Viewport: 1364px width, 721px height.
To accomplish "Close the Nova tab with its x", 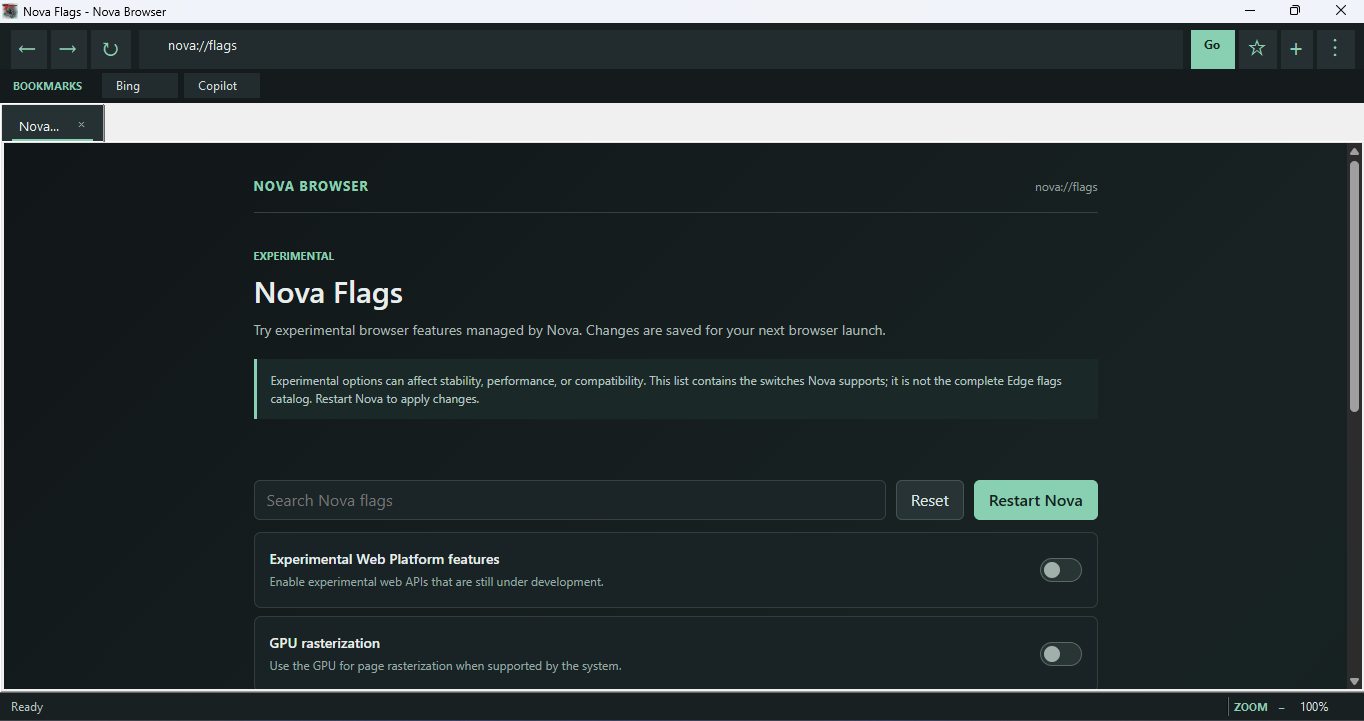I will tap(82, 125).
